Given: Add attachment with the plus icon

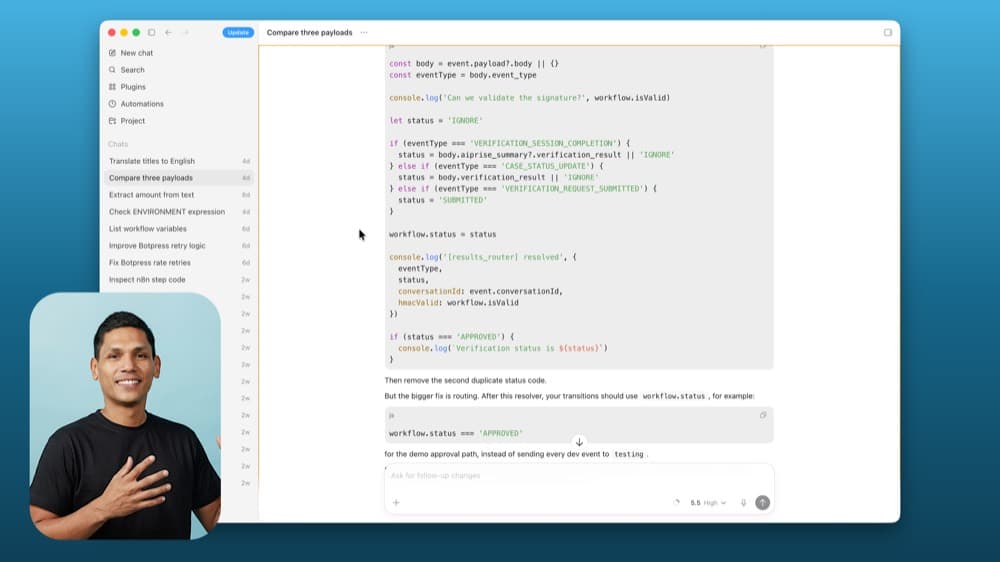Looking at the screenshot, I should pos(396,503).
